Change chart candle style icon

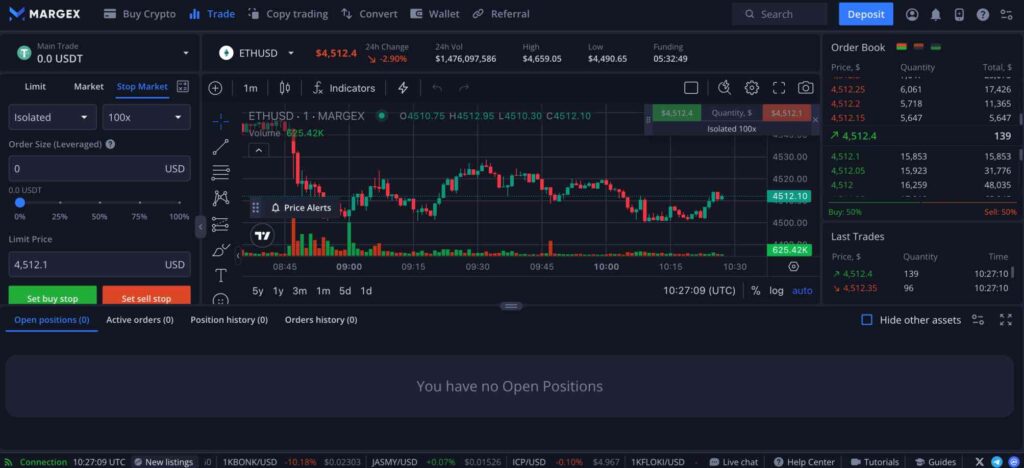tap(285, 88)
